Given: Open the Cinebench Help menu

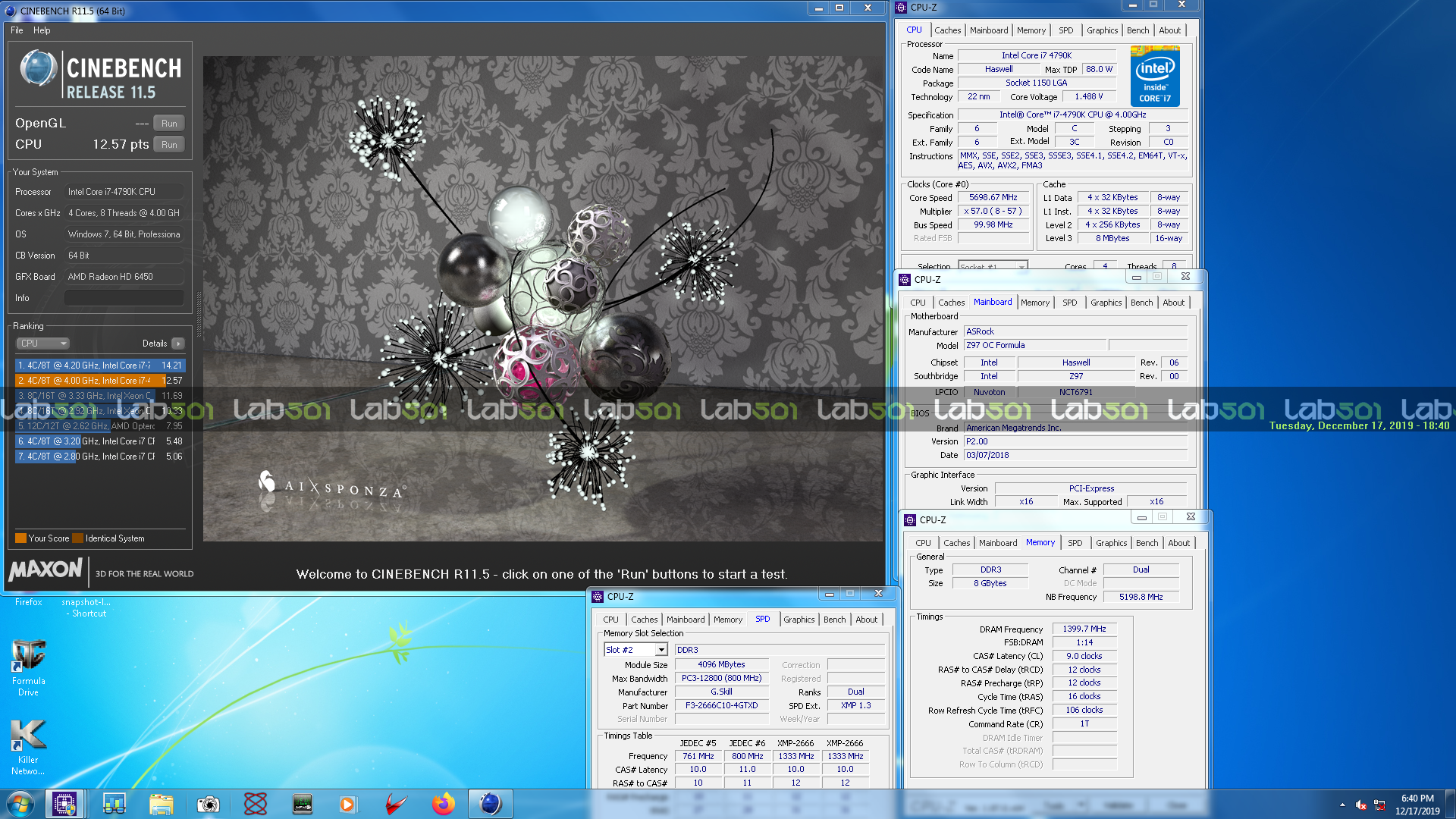Looking at the screenshot, I should coord(42,30).
